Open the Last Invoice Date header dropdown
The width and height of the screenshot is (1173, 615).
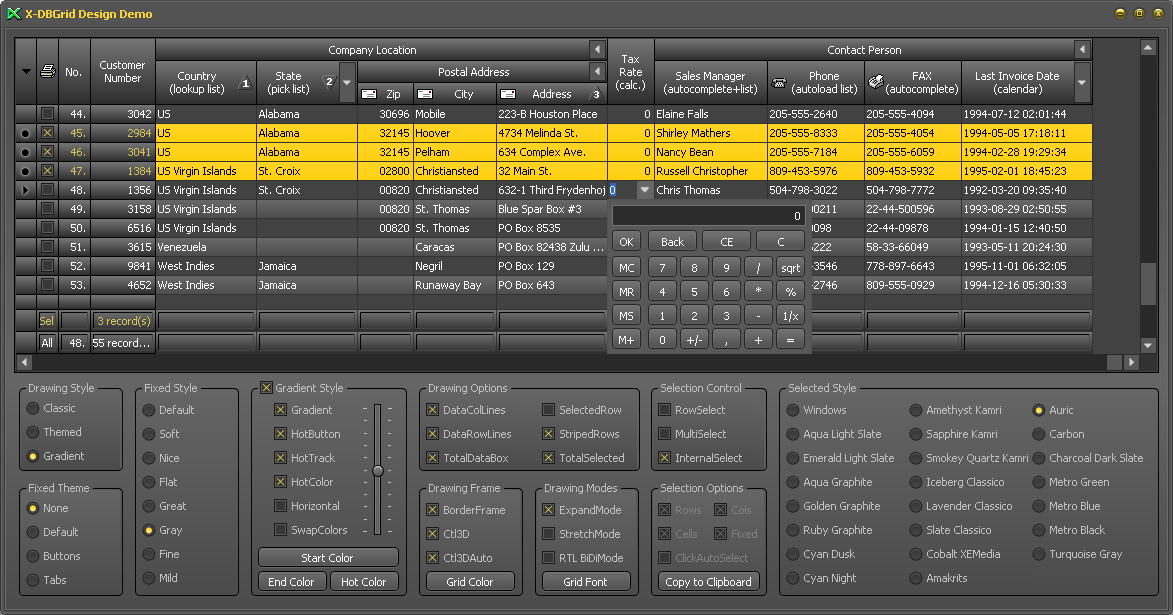pos(1082,81)
